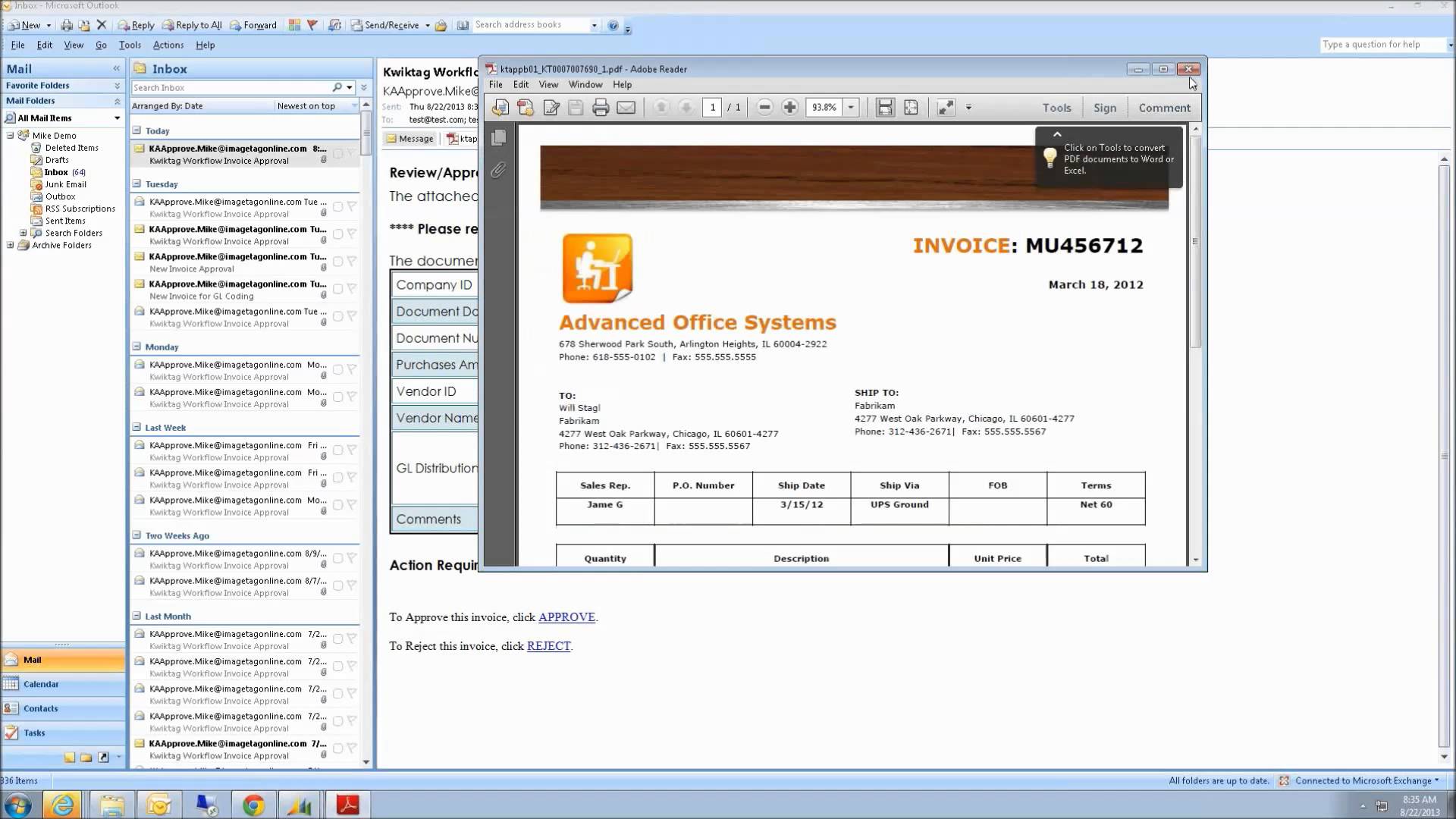Open Adobe Reader's Window menu
Viewport: 1456px width, 819px height.
pos(585,84)
